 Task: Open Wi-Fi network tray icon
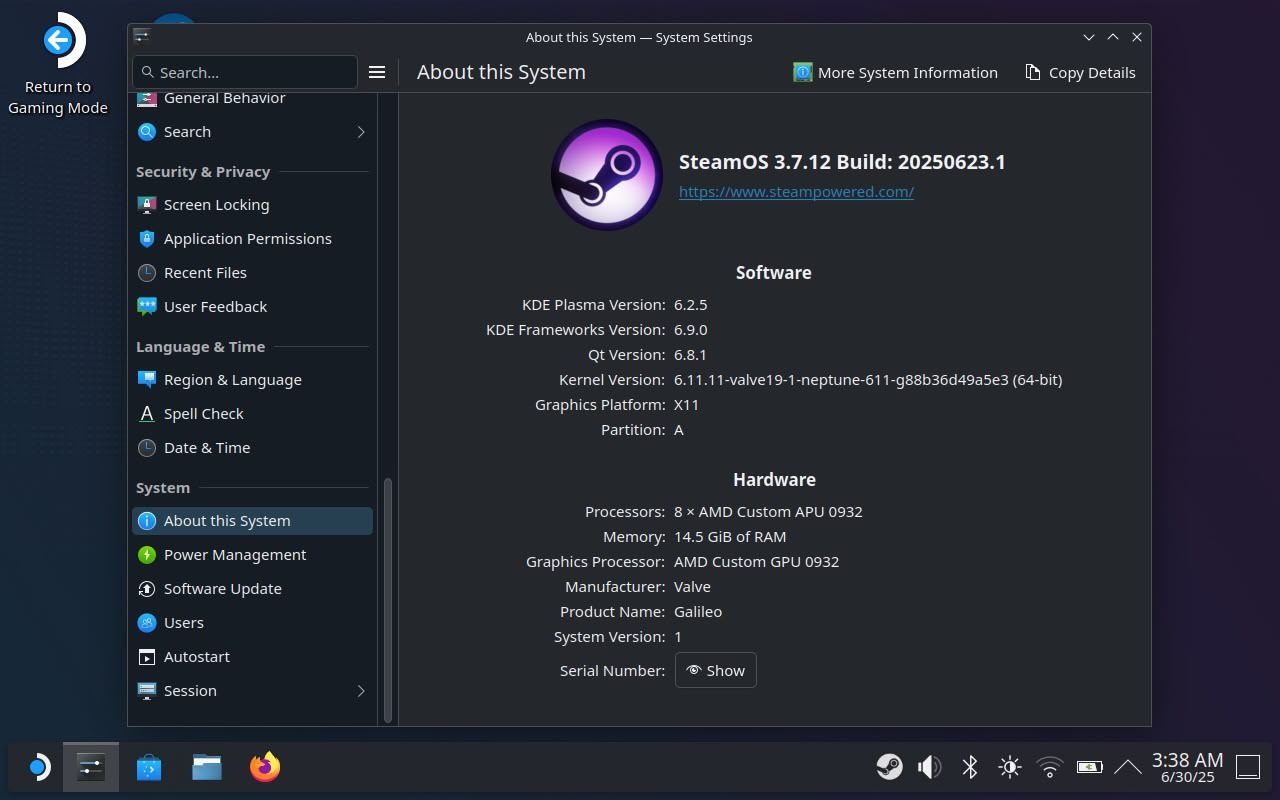pos(1049,767)
